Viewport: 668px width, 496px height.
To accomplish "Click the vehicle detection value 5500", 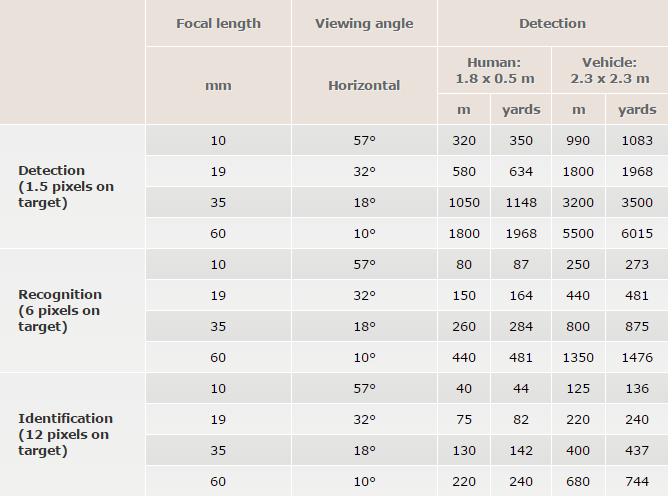I will [x=579, y=233].
